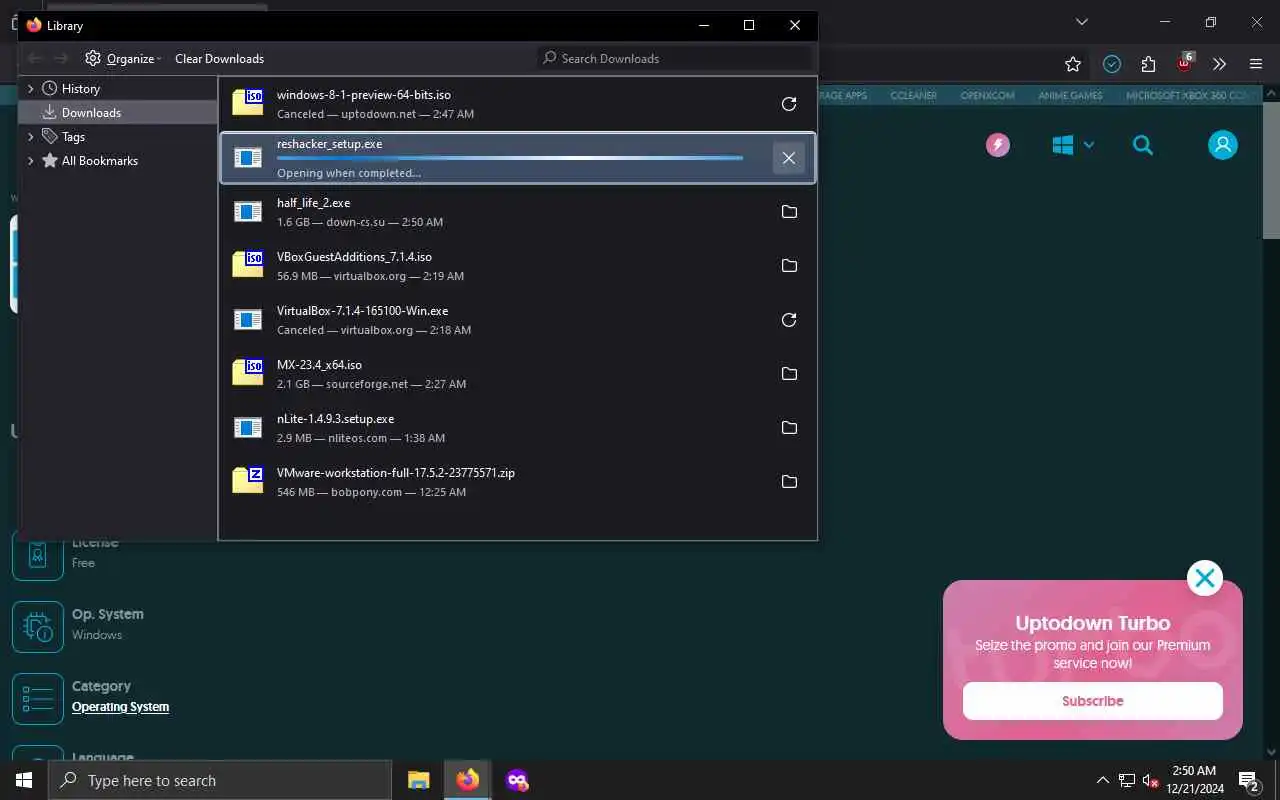Click the VirtualBox exe file icon
Viewport: 1280px width, 800px height.
tap(247, 320)
